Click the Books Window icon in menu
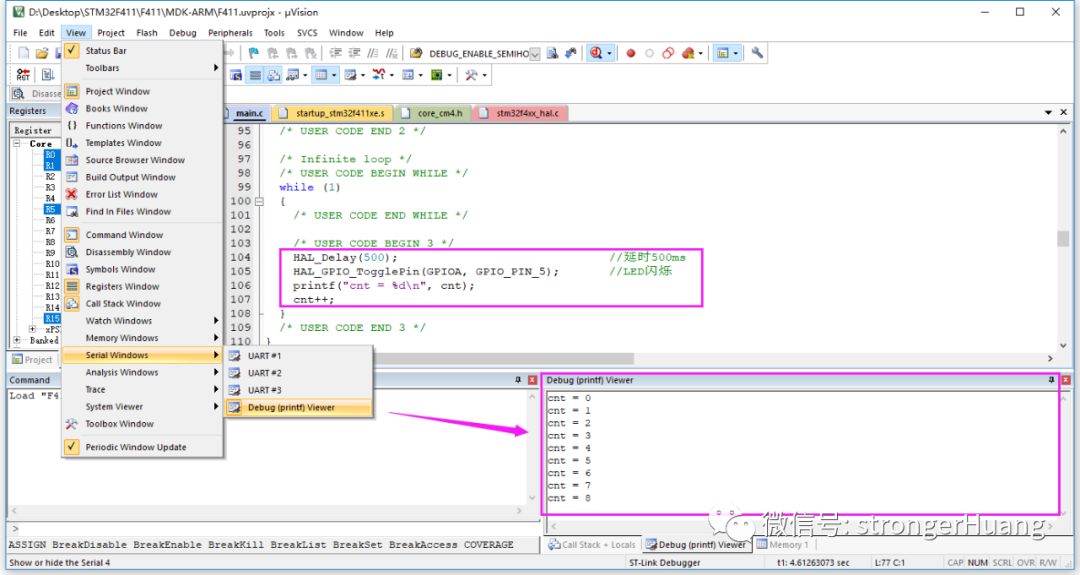Screen dimensions: 1080x575 [x=72, y=108]
